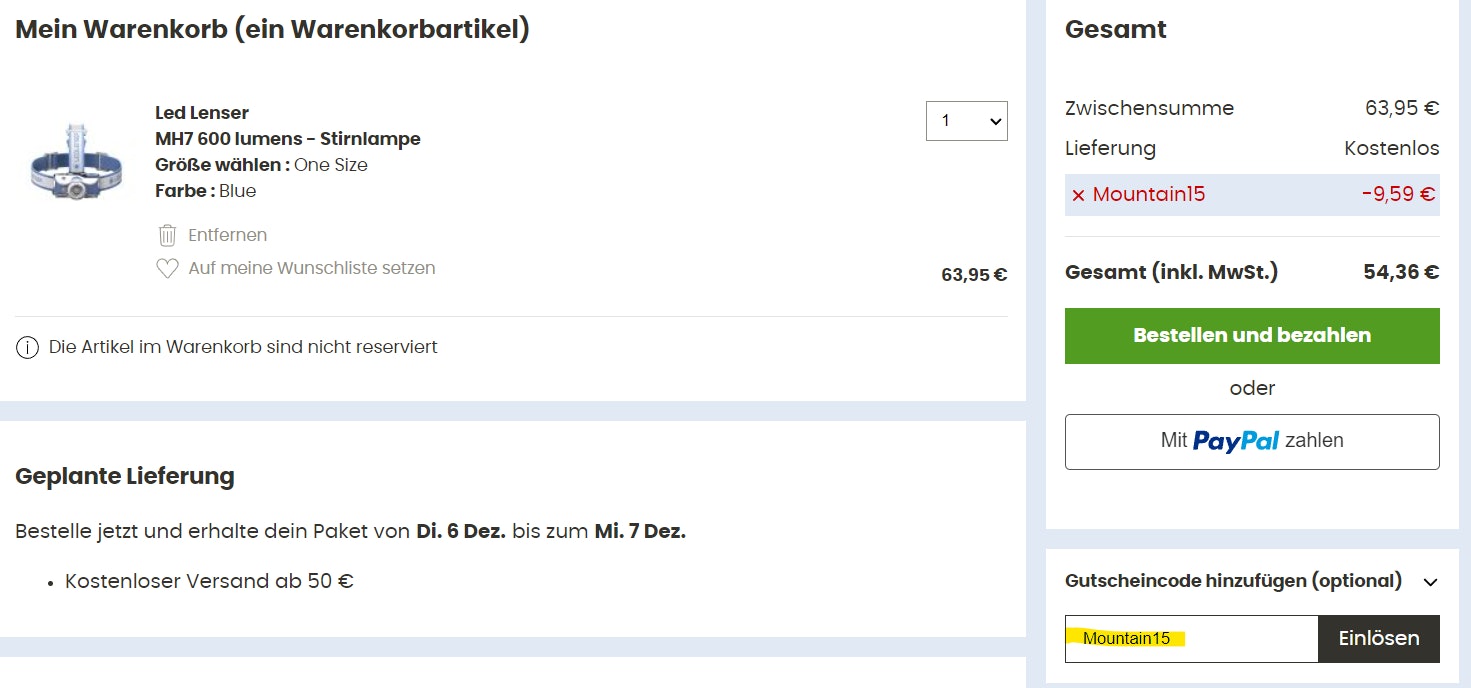1471x688 pixels.
Task: Open the MH7 600 lumens - Stirnlampe title
Action: [288, 139]
